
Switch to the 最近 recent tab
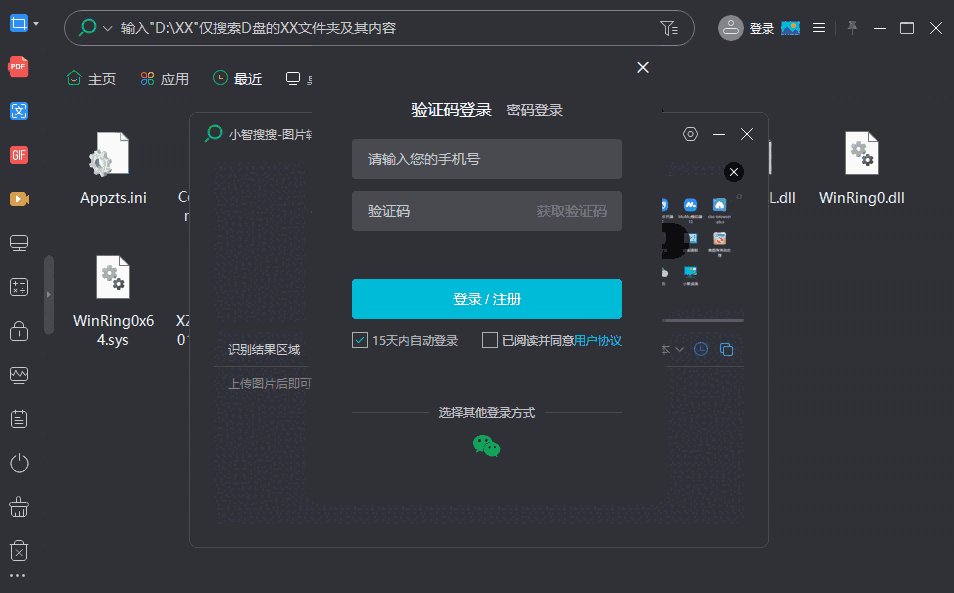click(237, 78)
